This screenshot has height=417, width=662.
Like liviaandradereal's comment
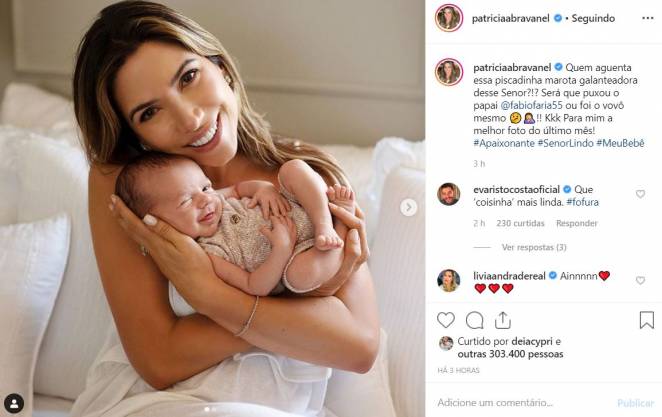click(x=640, y=281)
